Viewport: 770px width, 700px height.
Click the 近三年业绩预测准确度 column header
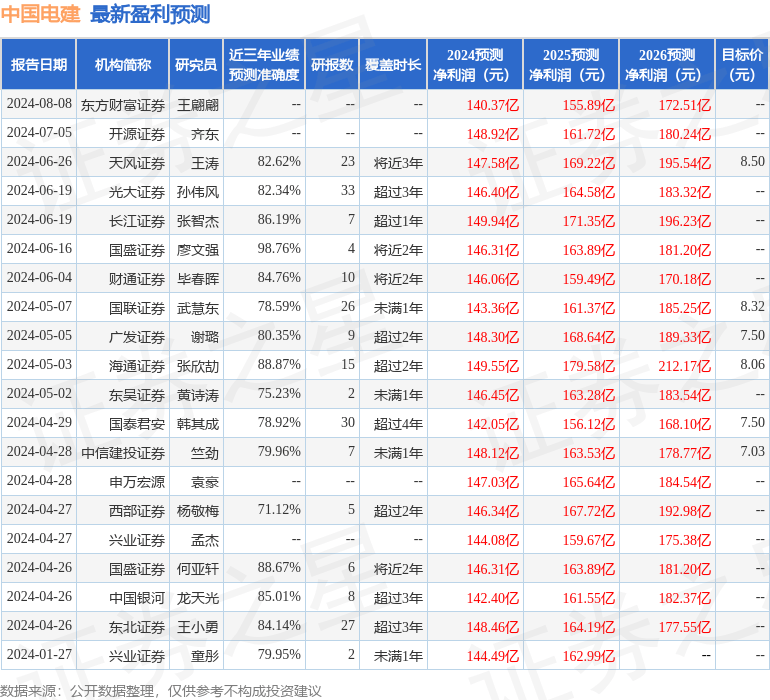tap(264, 65)
